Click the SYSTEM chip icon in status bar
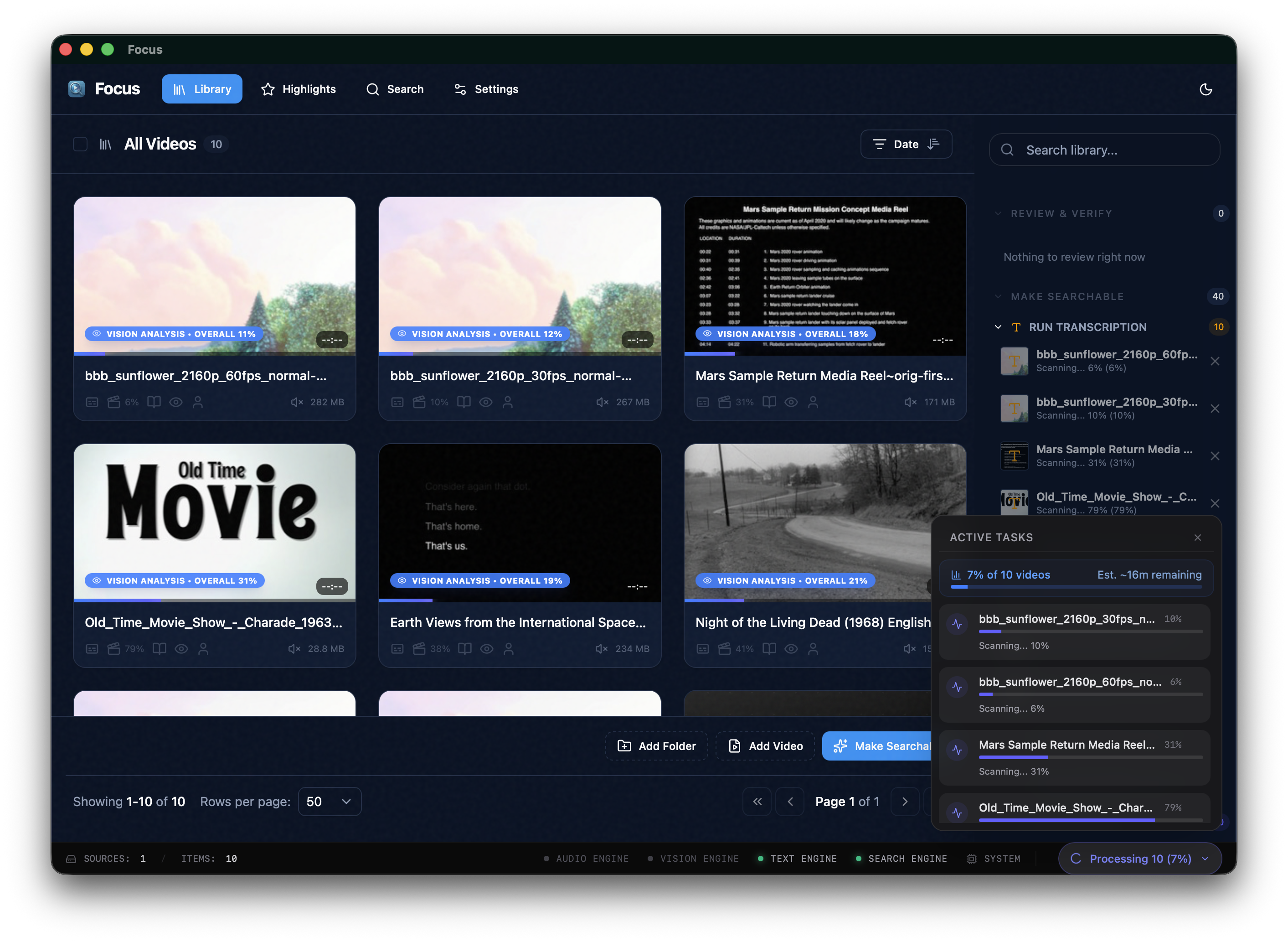This screenshot has height=942, width=1288. tap(972, 859)
